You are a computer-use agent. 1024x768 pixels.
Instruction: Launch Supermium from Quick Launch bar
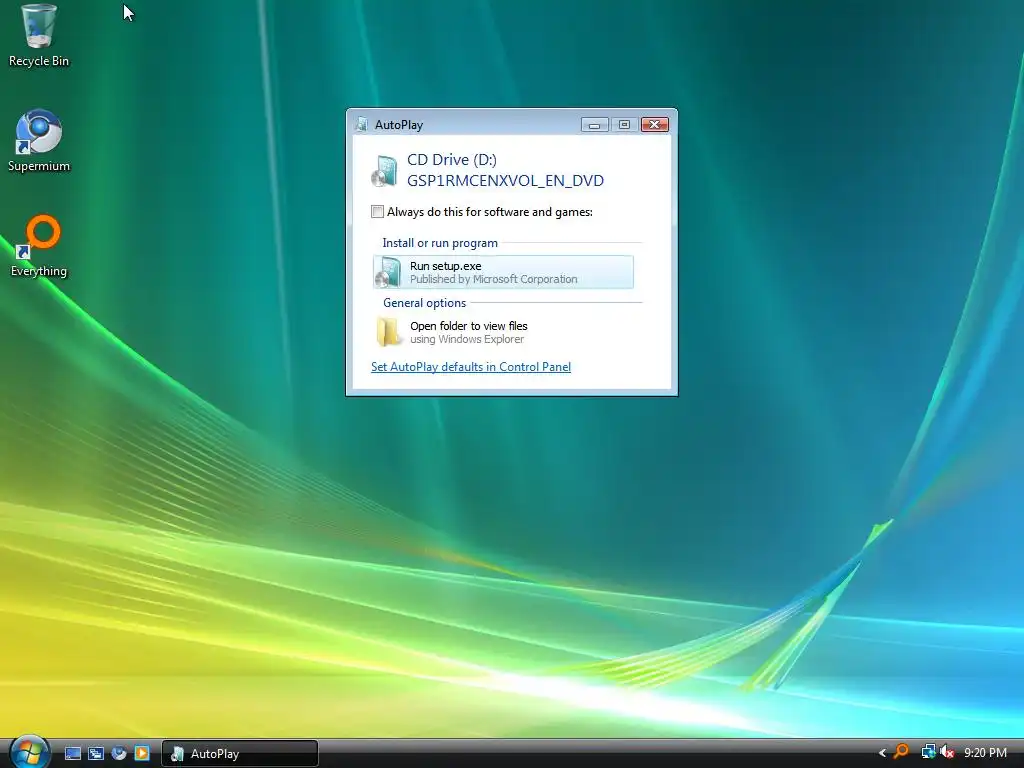pos(119,754)
